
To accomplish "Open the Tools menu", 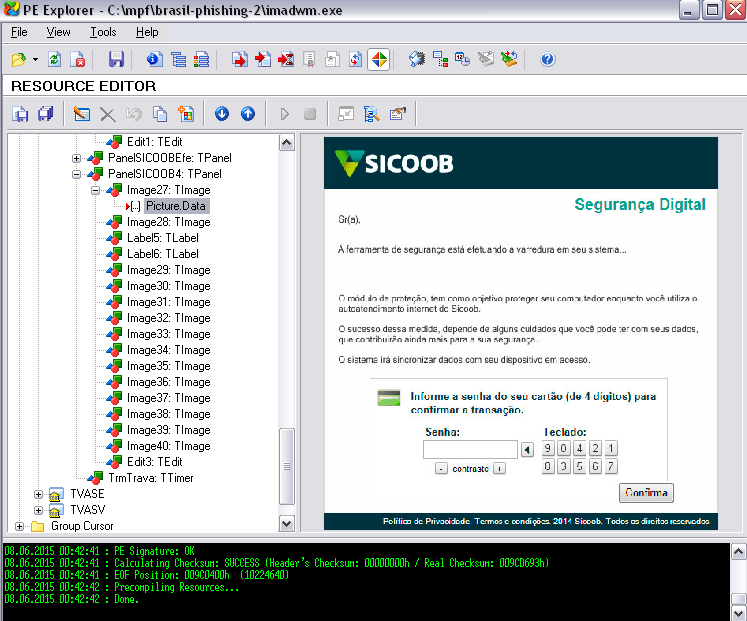I will pos(103,32).
